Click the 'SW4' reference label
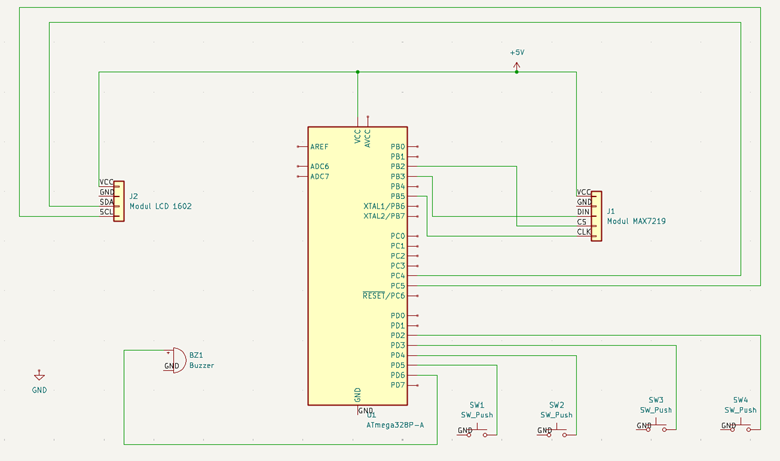Screen dimensions: 780x461 click(x=740, y=400)
